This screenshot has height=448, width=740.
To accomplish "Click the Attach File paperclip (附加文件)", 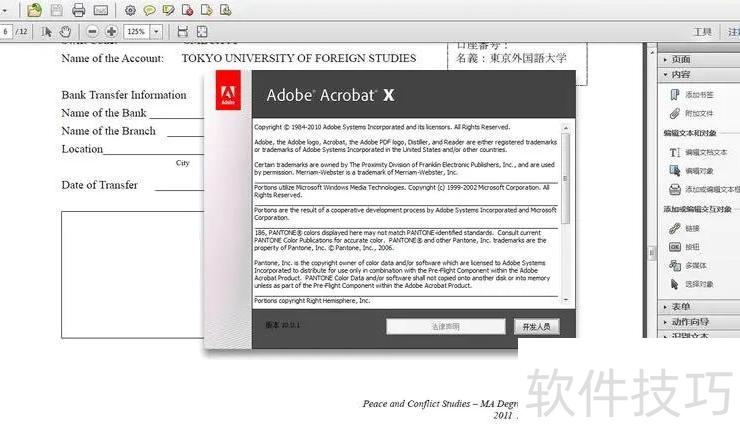I will 675,113.
